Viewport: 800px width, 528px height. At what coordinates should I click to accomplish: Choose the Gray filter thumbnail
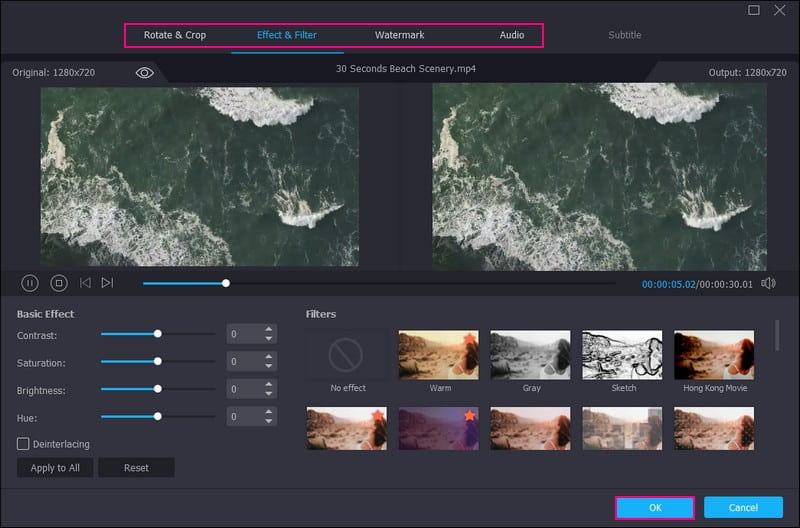pos(530,355)
